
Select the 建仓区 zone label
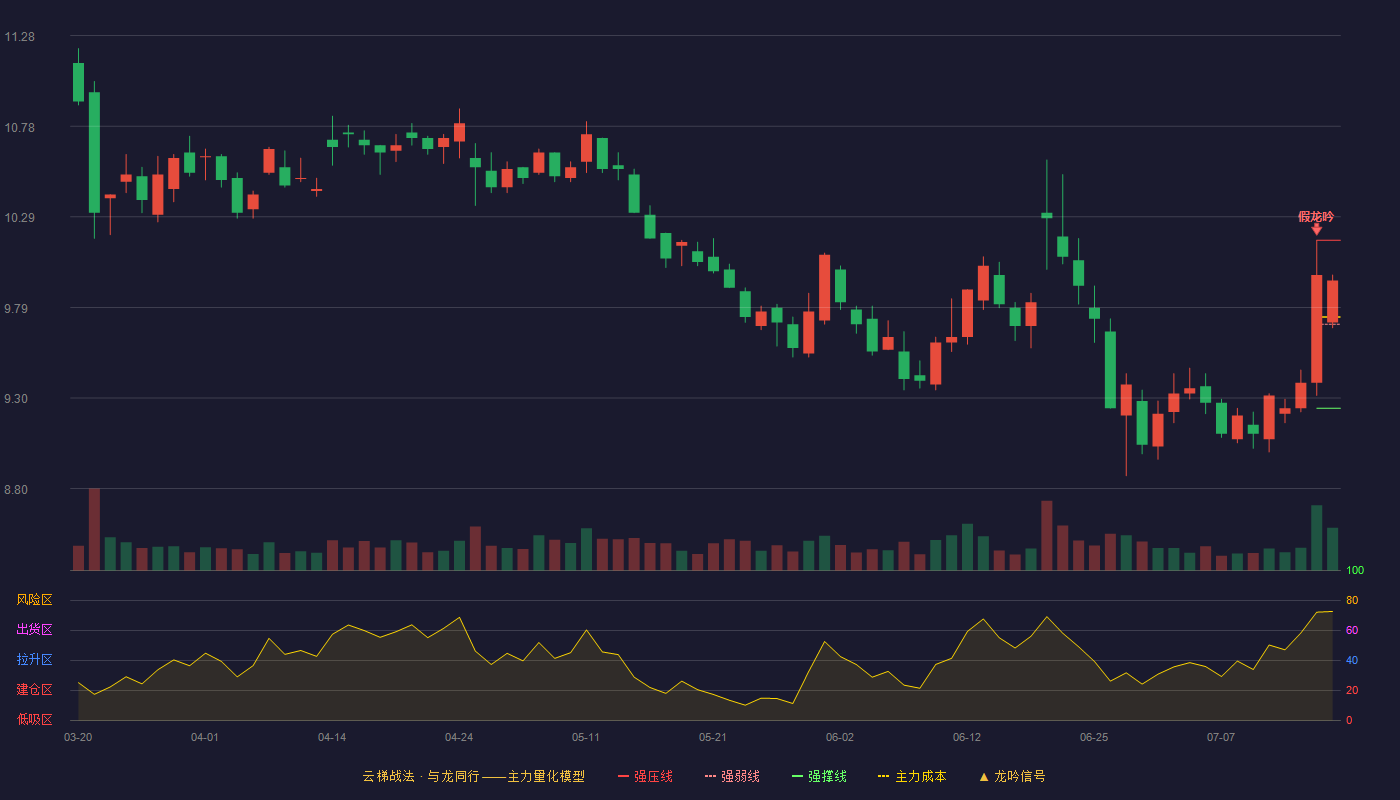tap(34, 690)
